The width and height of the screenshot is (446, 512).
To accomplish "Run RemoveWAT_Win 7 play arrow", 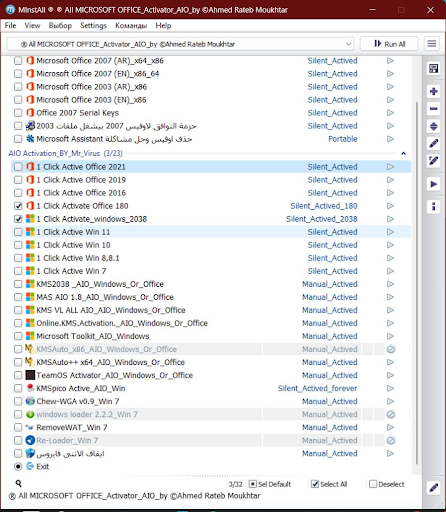I will point(390,427).
